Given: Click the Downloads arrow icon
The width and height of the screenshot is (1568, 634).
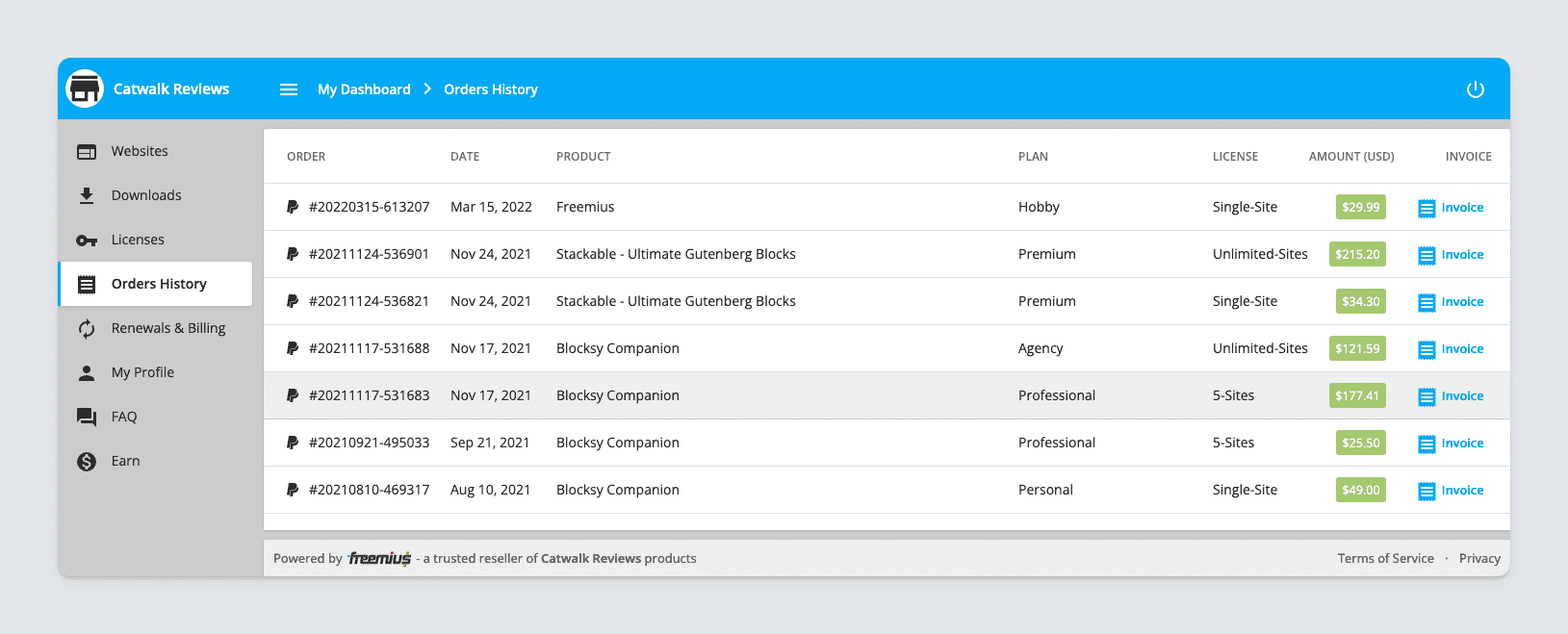Looking at the screenshot, I should point(87,196).
